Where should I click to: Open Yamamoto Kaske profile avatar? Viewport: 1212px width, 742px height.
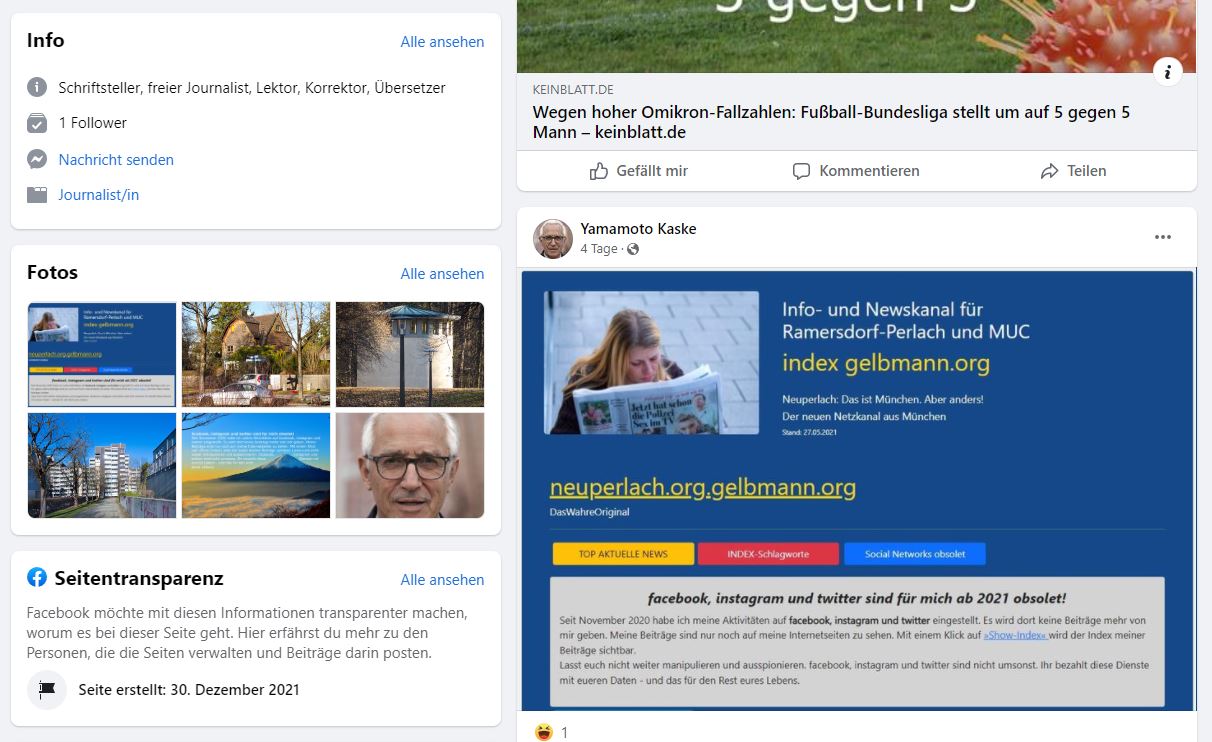[x=553, y=239]
